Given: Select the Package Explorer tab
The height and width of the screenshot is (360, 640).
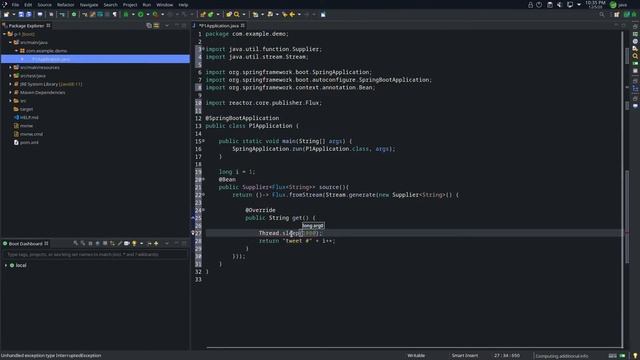Looking at the screenshot, I should tap(26, 26).
